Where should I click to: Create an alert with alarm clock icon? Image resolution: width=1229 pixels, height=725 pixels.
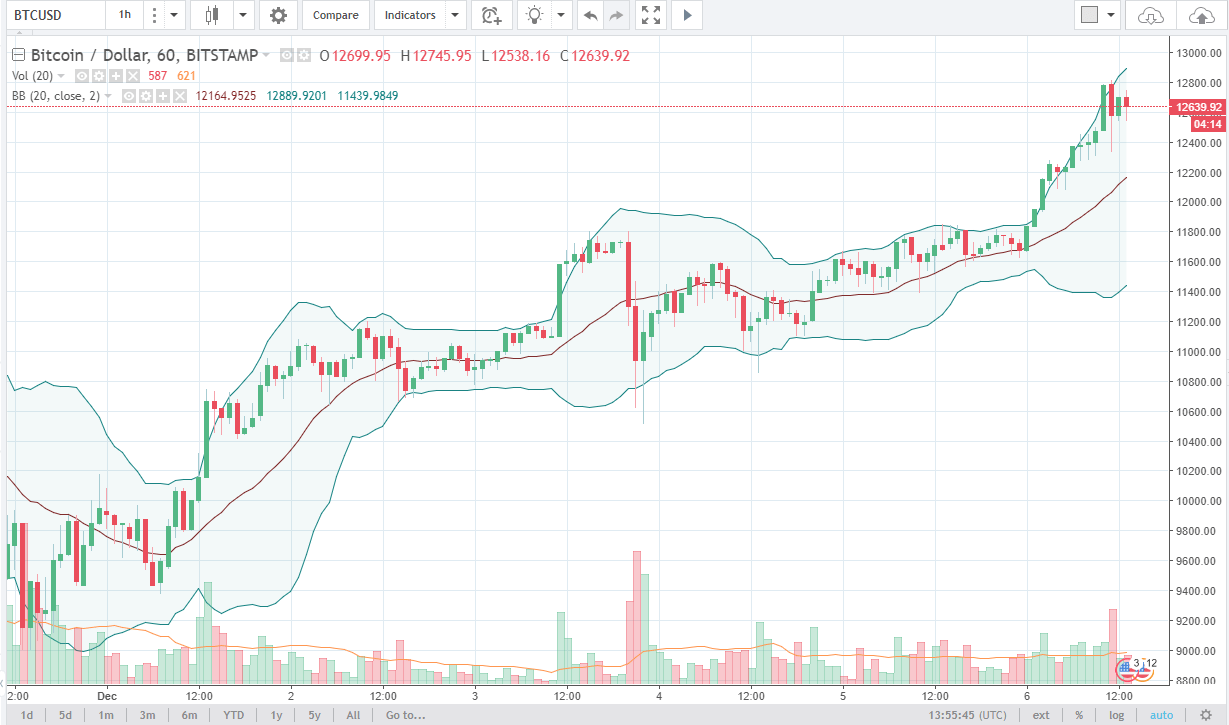[x=491, y=15]
